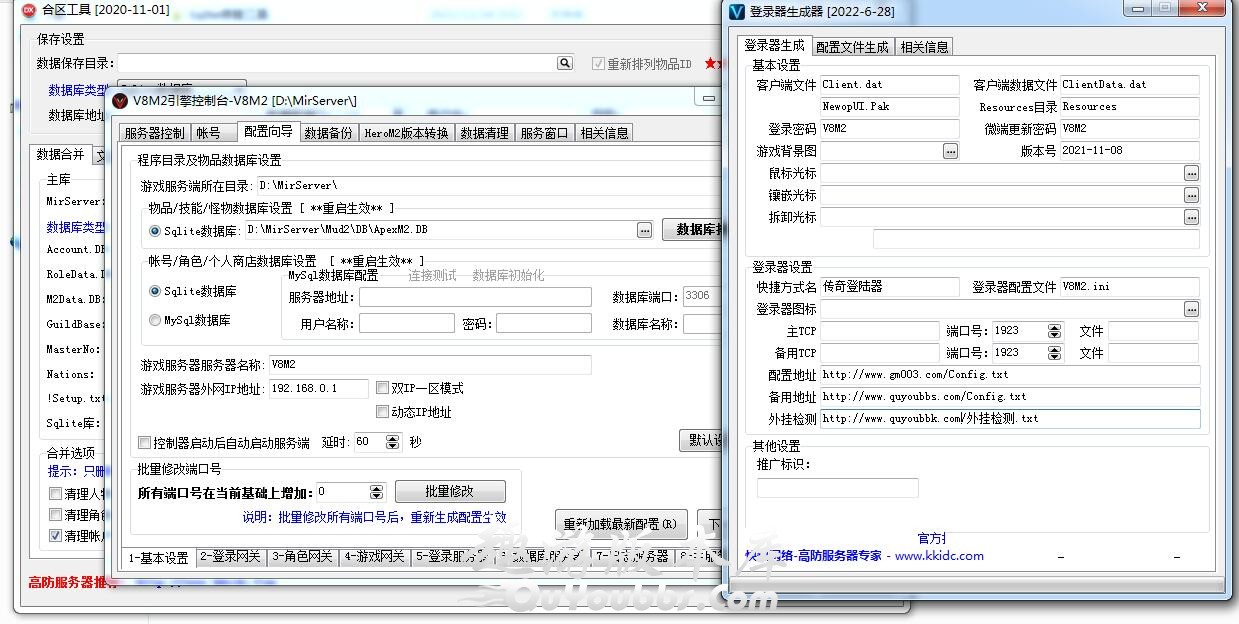Toggle auto-start server after controller launch
The width and height of the screenshot is (1239, 624).
(x=145, y=442)
